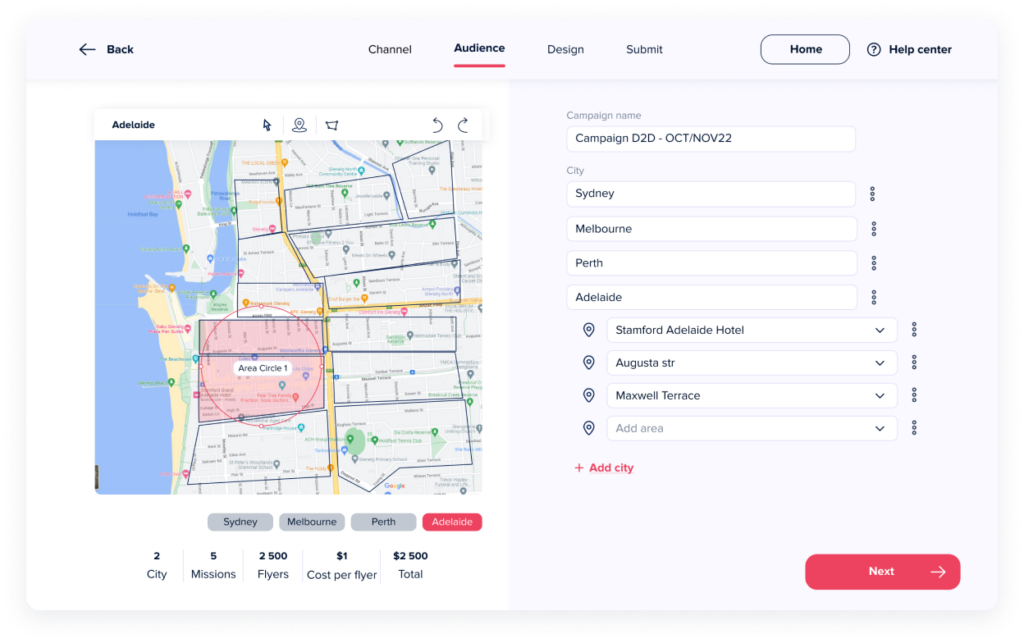
Task: Click the Home button
Action: pyautogui.click(x=805, y=50)
